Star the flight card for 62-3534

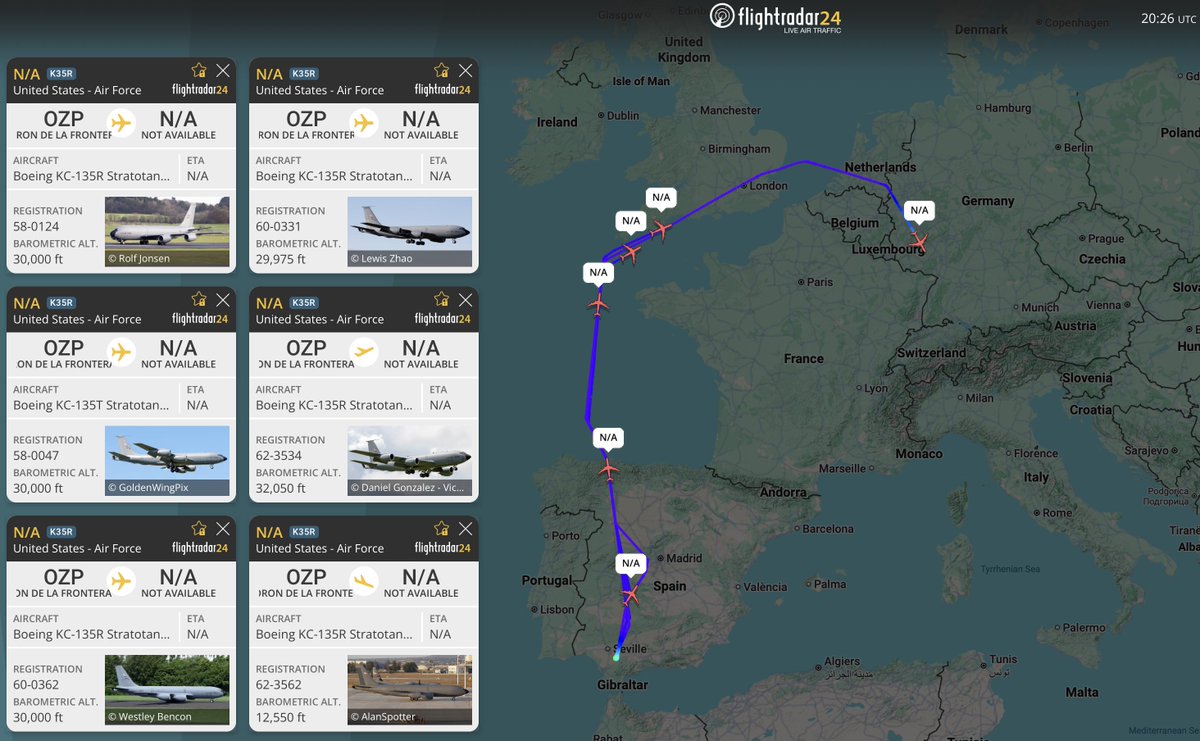441,299
